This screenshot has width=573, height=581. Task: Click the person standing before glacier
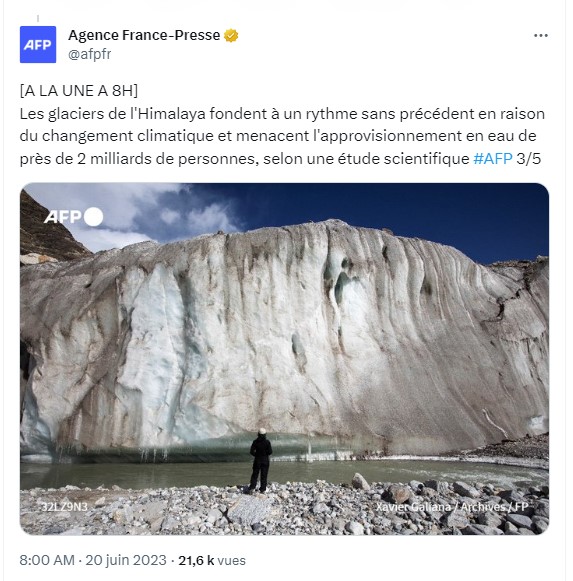(x=261, y=460)
